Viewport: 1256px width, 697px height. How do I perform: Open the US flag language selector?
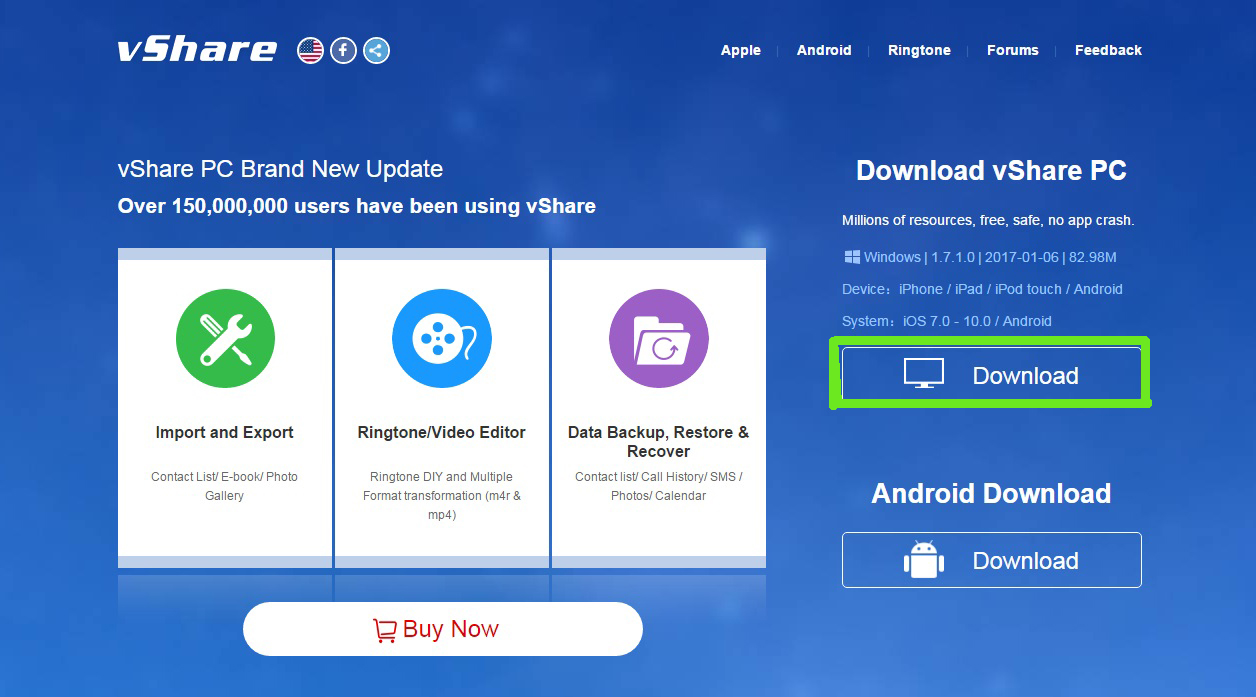click(x=311, y=50)
